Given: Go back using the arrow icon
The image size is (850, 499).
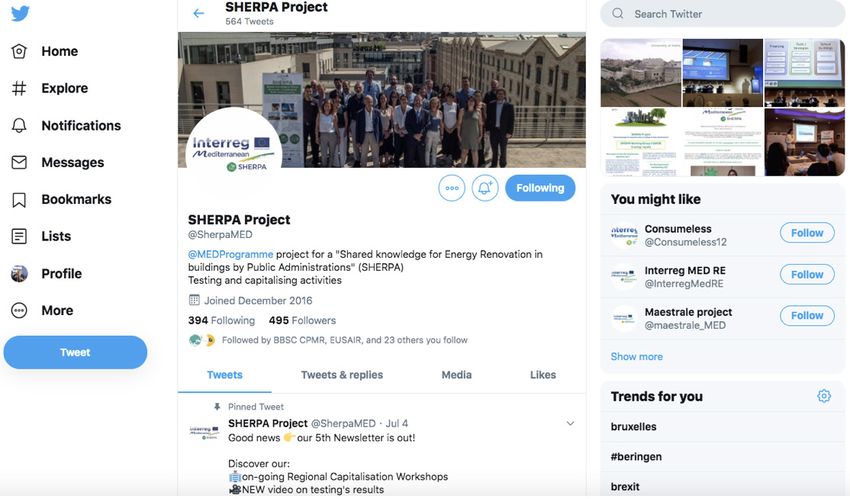Looking at the screenshot, I should click(x=199, y=14).
